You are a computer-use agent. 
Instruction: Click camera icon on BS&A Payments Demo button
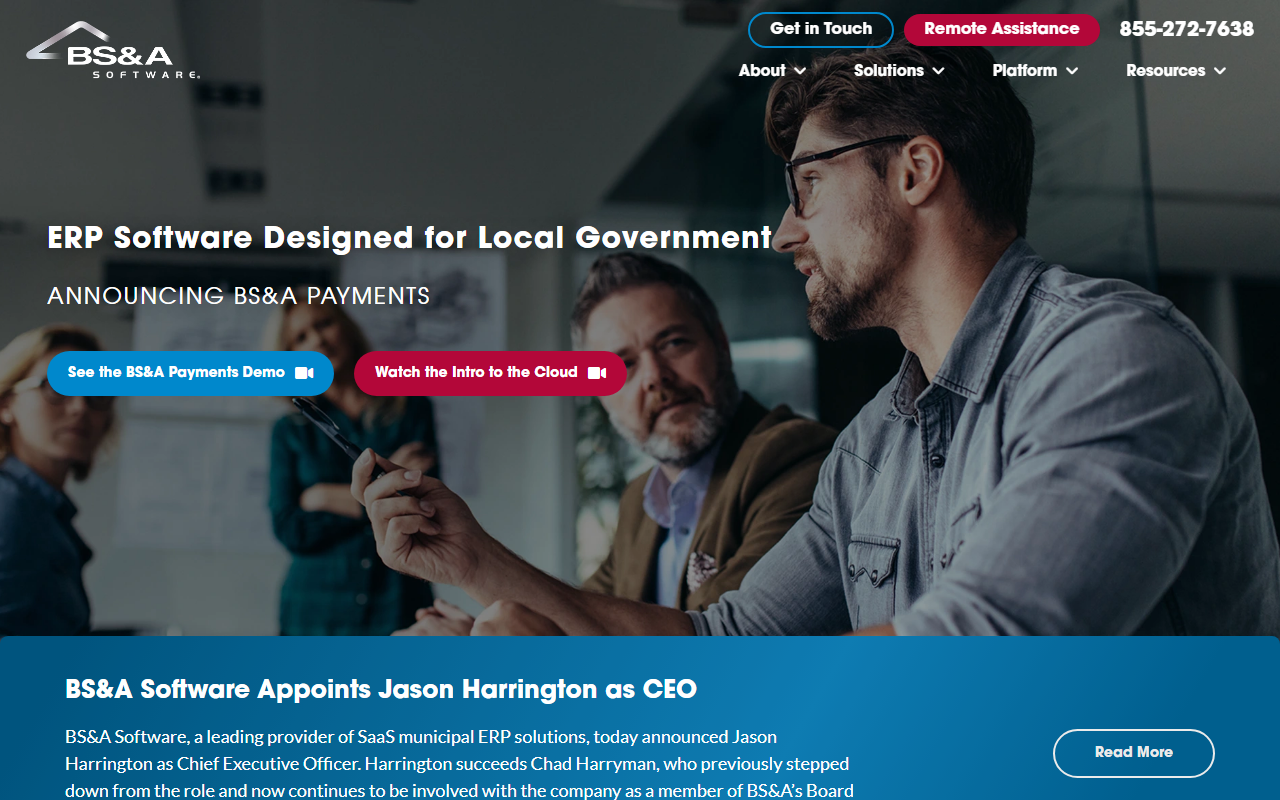pos(304,373)
